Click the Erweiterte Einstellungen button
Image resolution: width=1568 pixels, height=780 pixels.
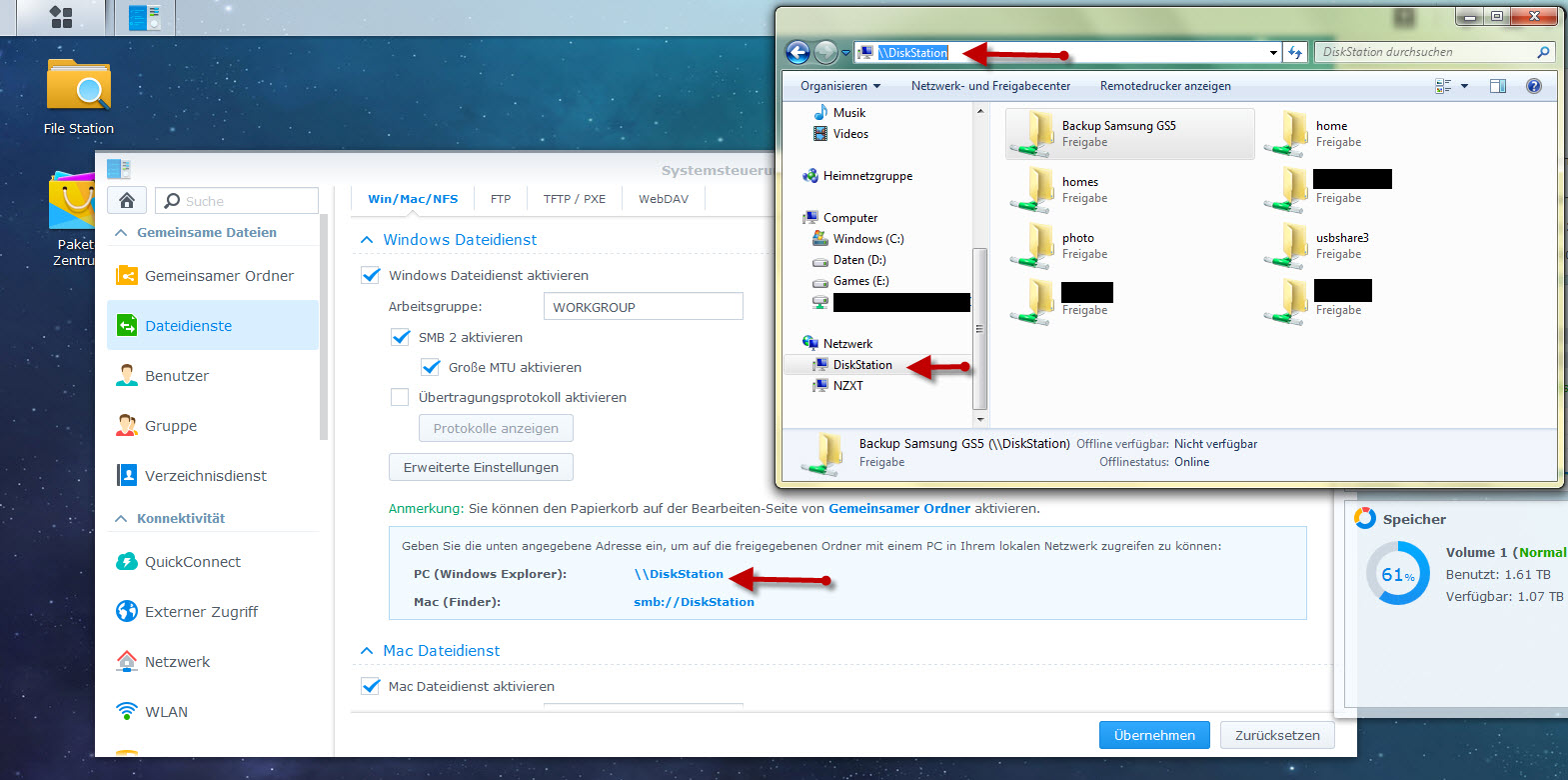[x=481, y=467]
